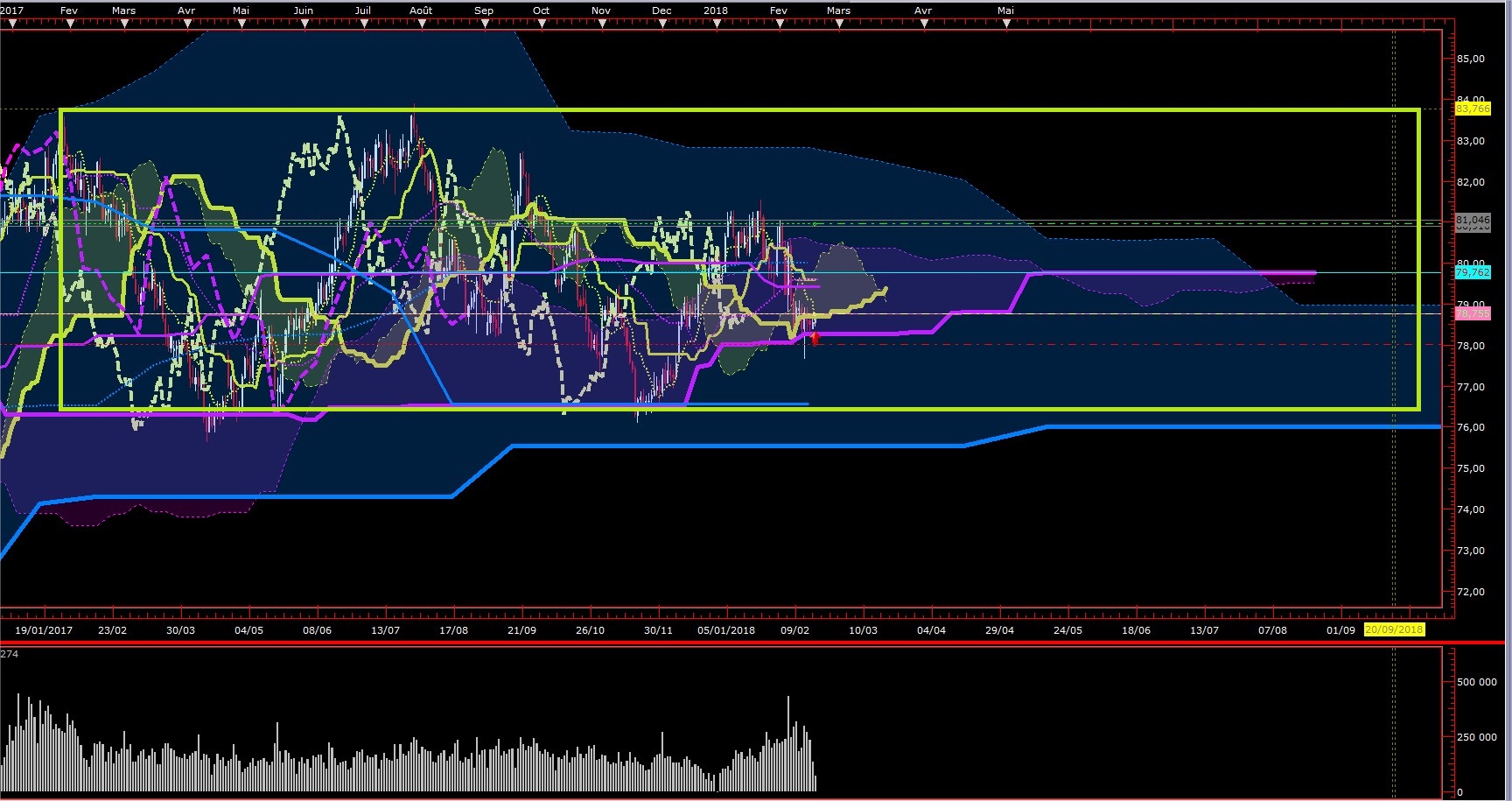
Task: Click the 01/09 date label
Action: tap(1340, 629)
